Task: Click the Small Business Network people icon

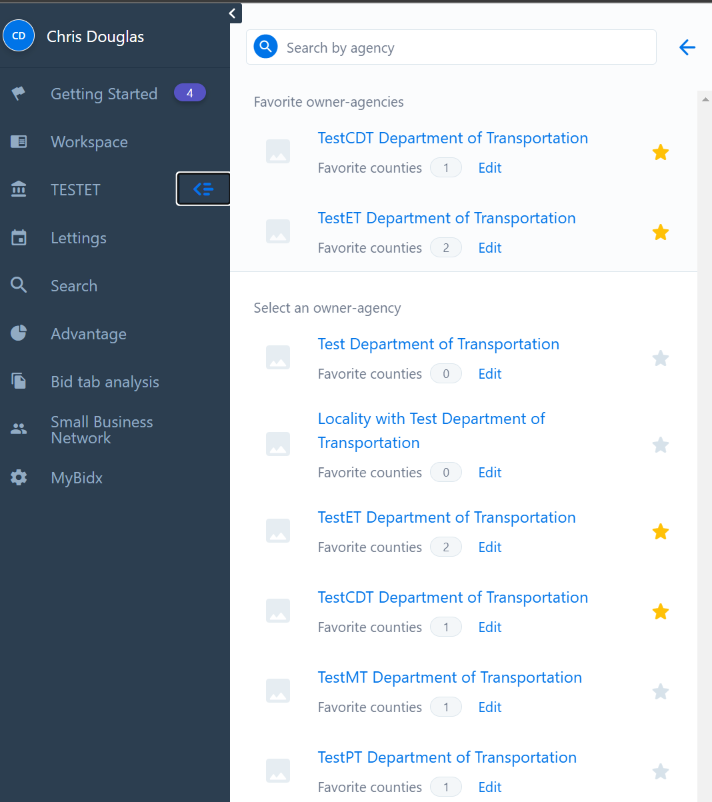Action: pos(19,430)
